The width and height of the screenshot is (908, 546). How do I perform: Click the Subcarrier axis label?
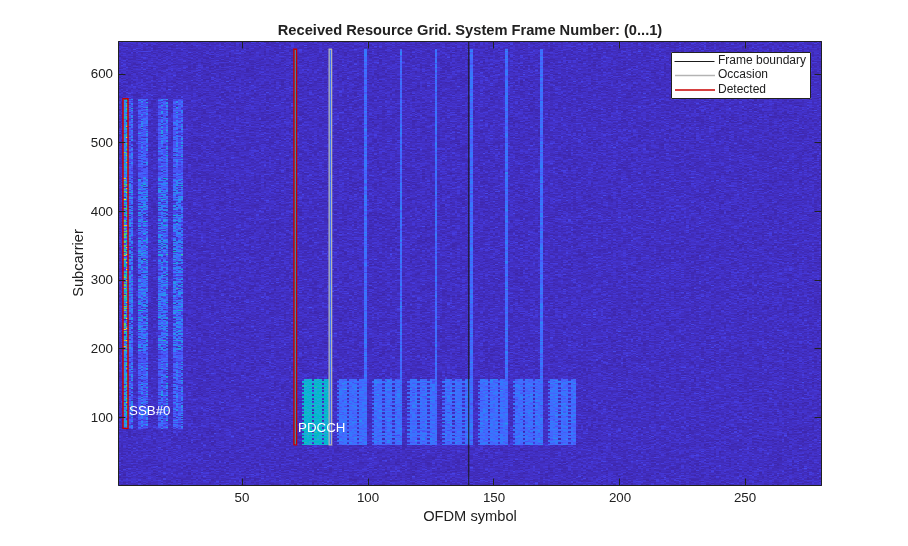coord(78,263)
